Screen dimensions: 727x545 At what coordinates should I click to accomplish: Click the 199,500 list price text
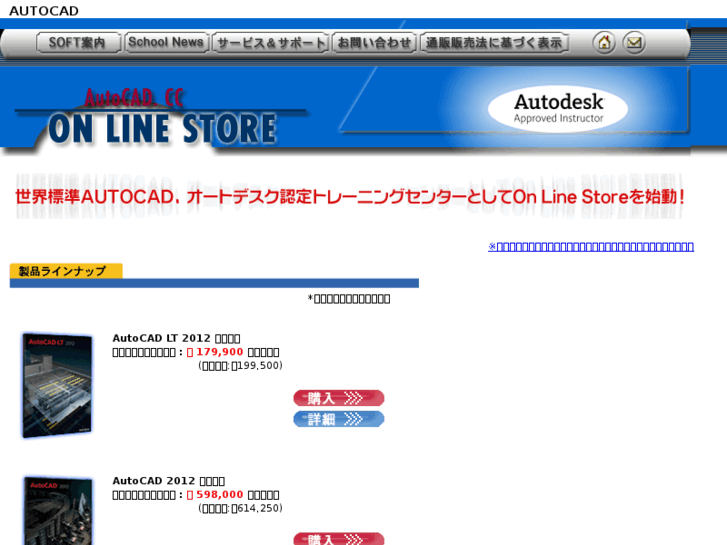(x=257, y=366)
